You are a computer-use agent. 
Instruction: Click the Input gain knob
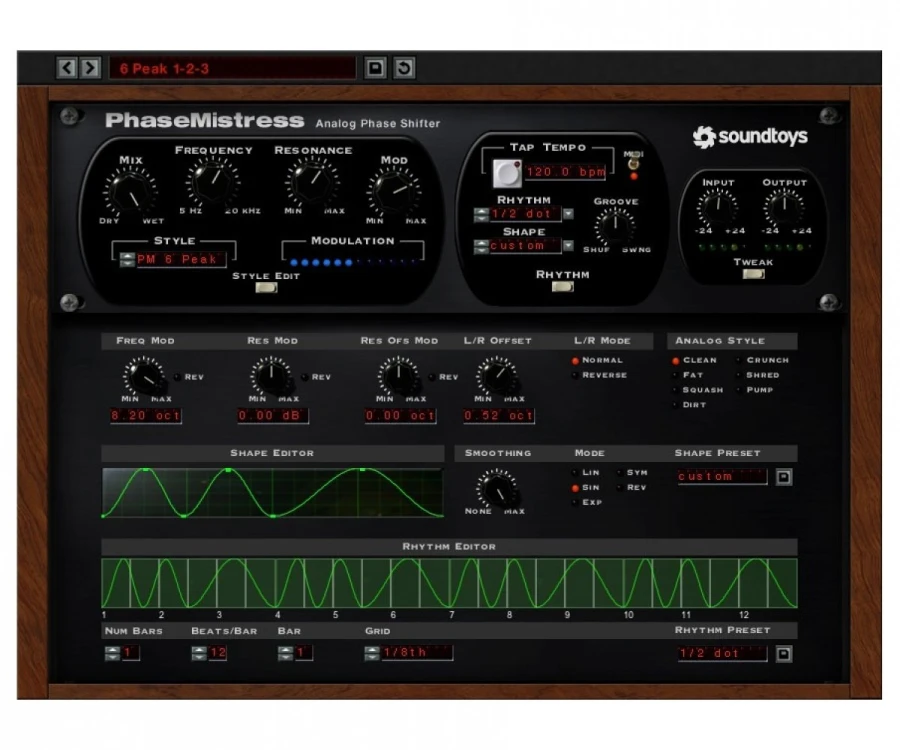pos(717,206)
